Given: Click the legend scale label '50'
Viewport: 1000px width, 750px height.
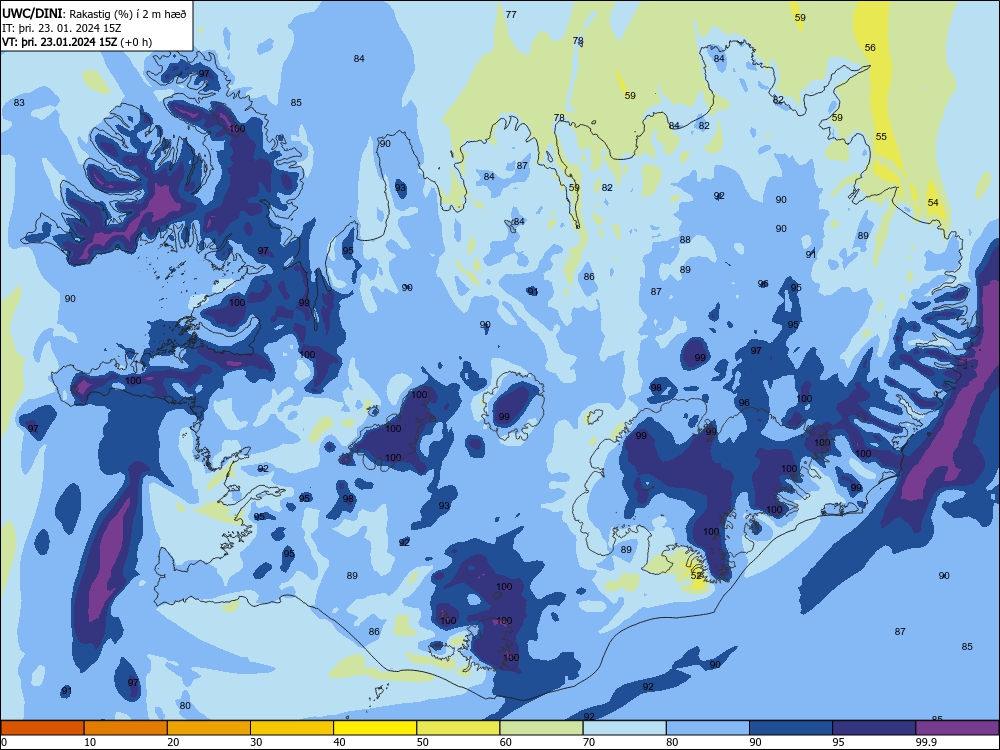Looking at the screenshot, I should [422, 742].
